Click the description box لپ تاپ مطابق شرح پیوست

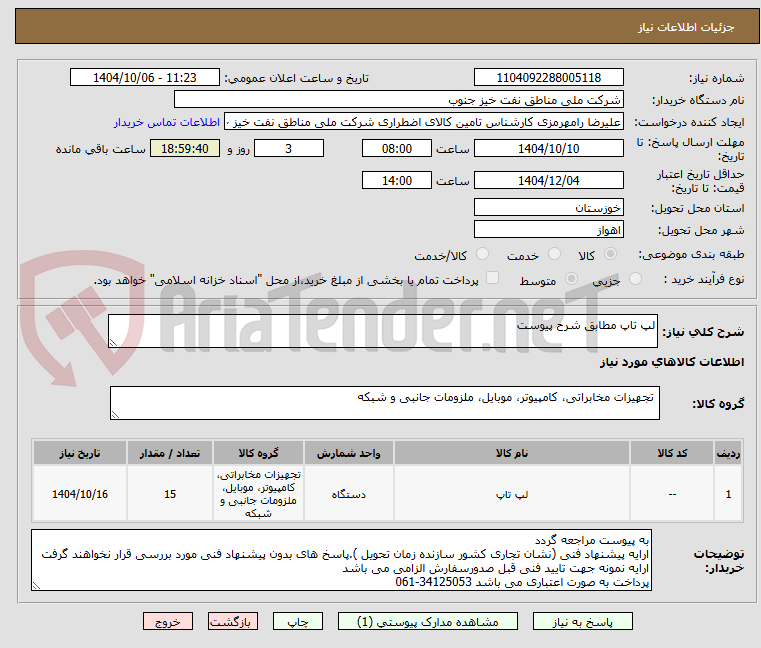tap(382, 331)
